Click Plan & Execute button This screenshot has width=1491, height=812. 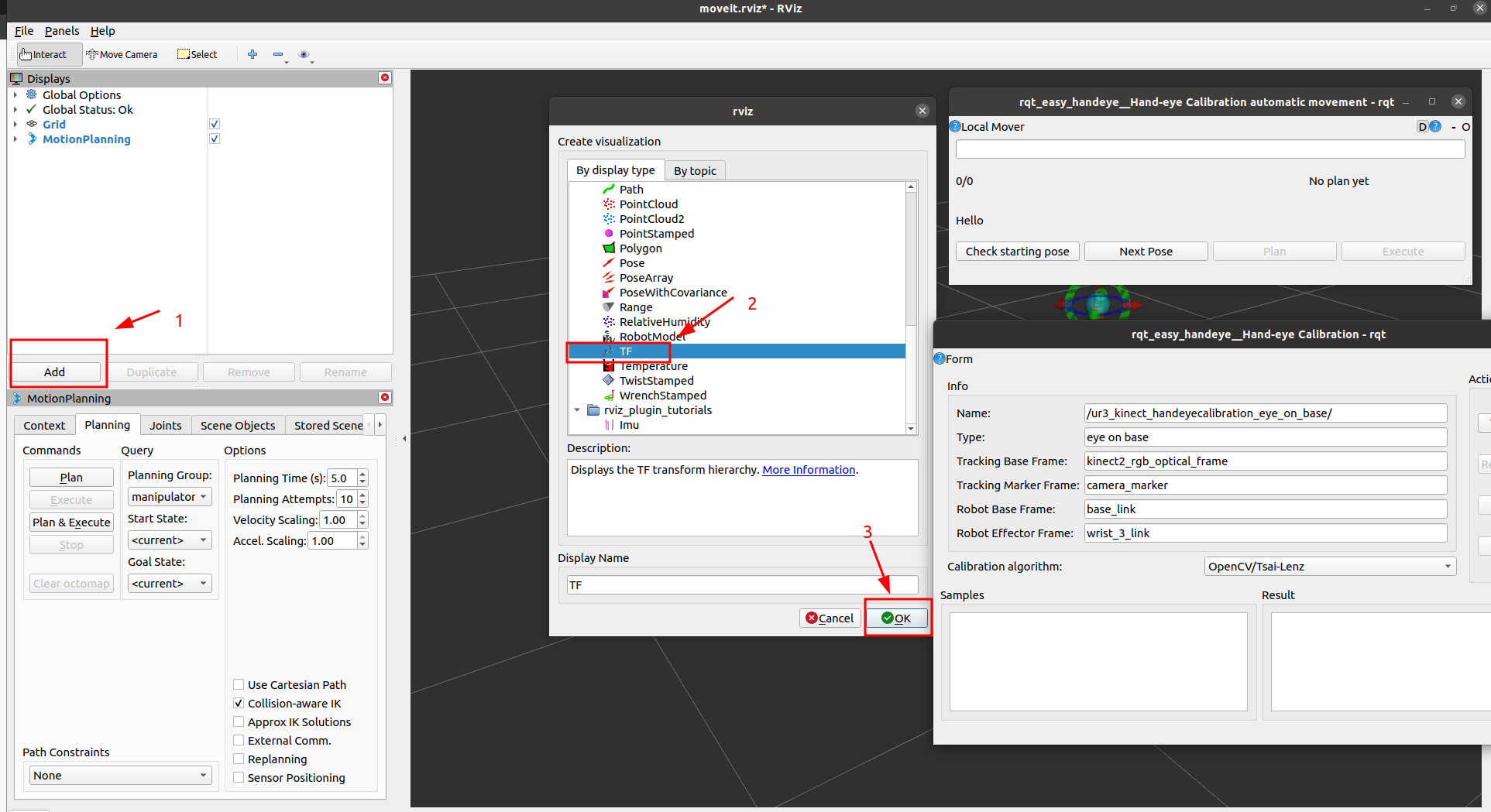[71, 522]
